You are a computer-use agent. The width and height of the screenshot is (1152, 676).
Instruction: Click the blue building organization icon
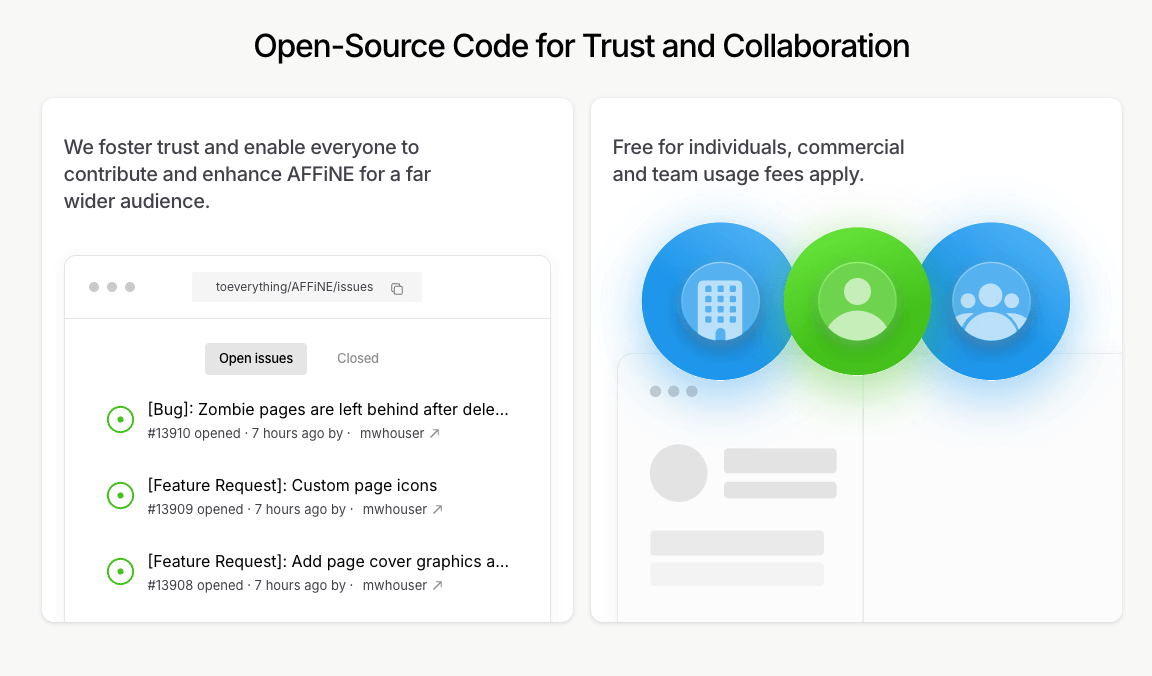click(719, 301)
